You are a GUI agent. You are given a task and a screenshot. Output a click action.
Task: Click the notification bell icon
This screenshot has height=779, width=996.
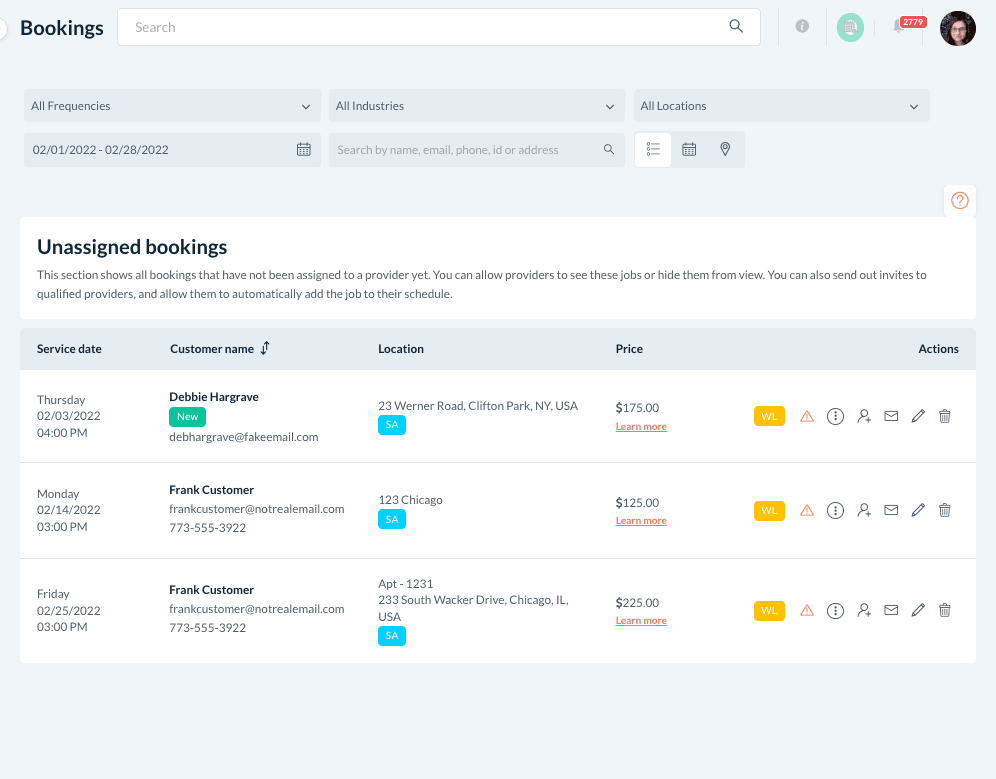(899, 28)
